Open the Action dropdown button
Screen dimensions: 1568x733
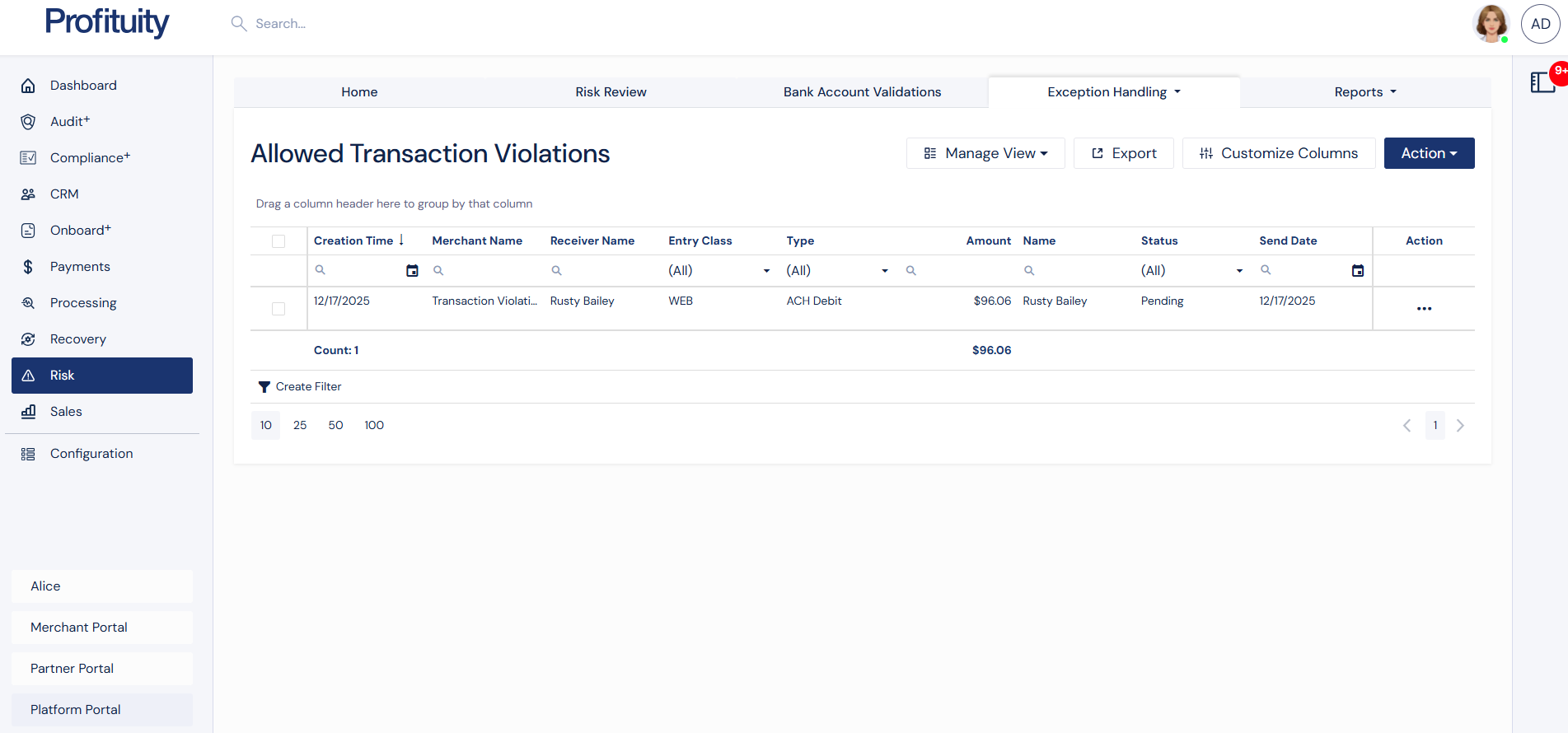(1429, 153)
